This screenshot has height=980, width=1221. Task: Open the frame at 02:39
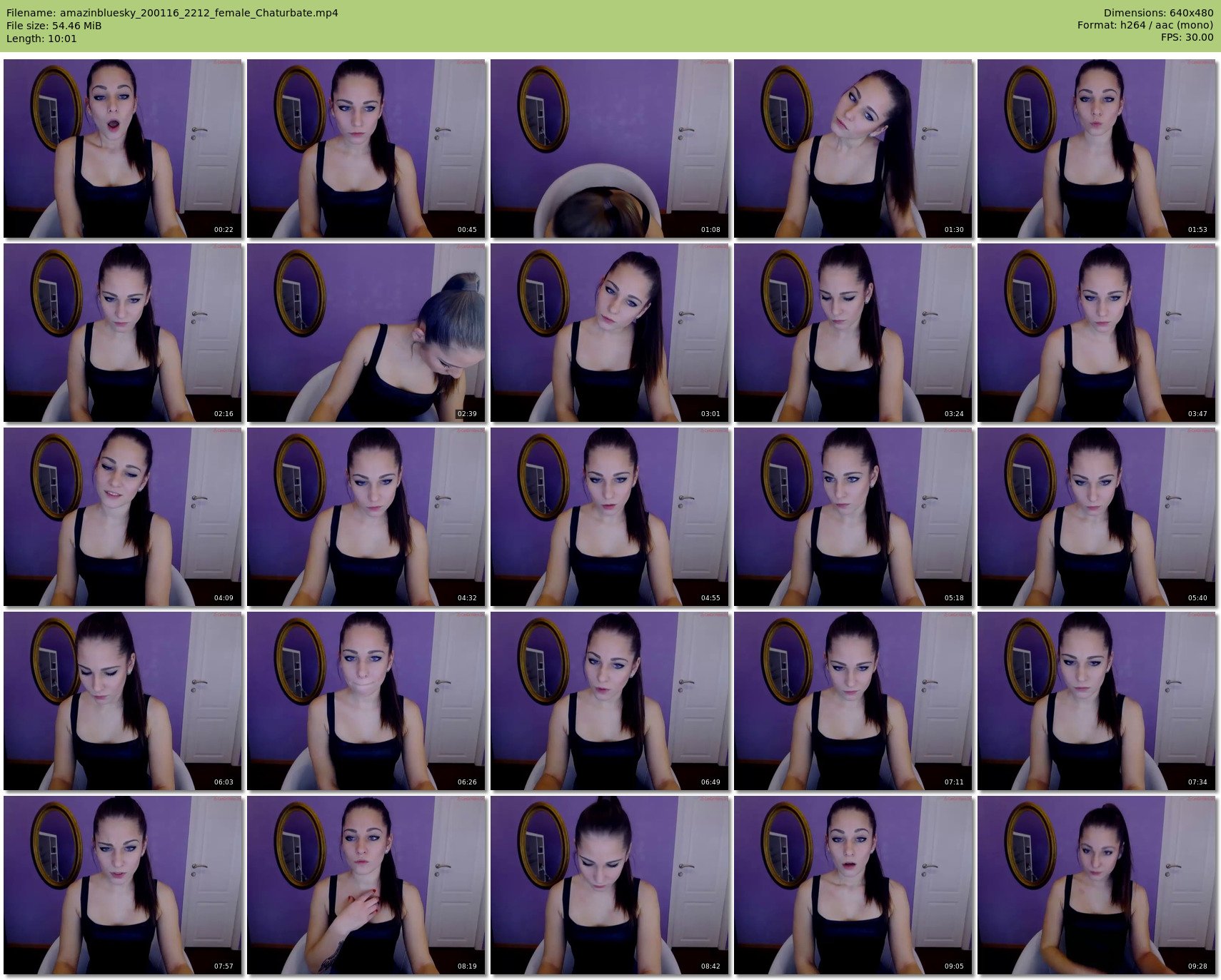click(x=366, y=333)
